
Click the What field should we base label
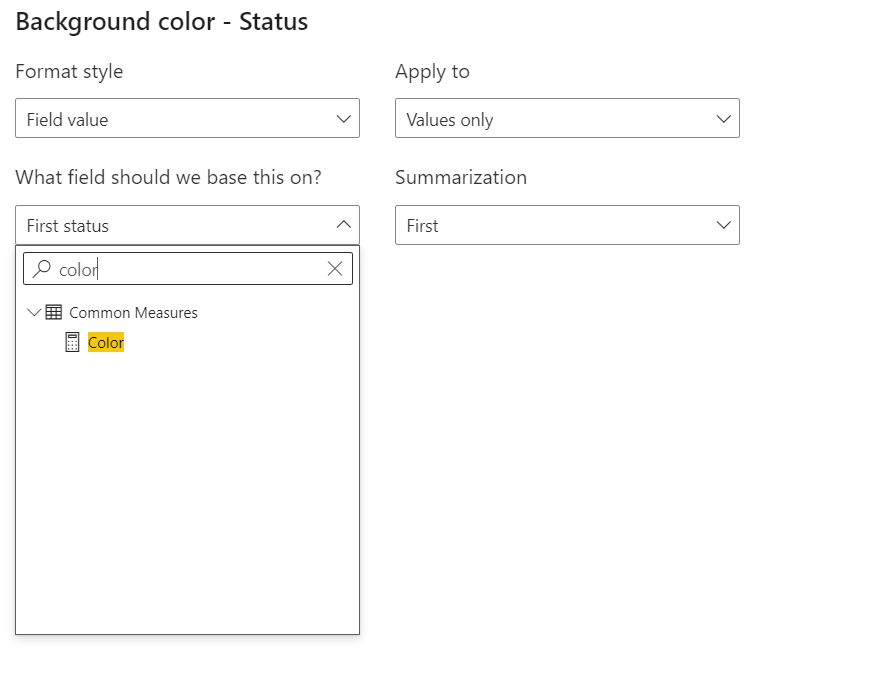coord(168,177)
